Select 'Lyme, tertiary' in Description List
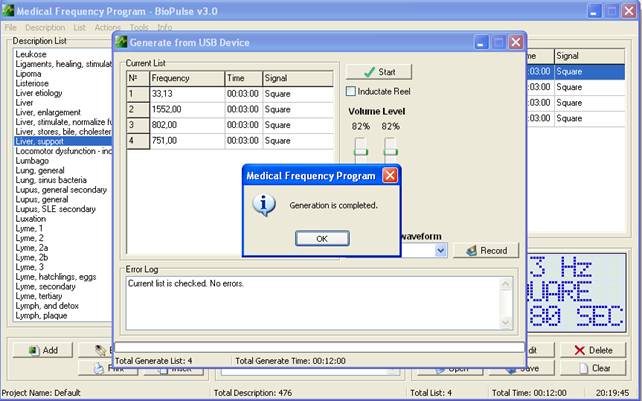 pyautogui.click(x=41, y=295)
